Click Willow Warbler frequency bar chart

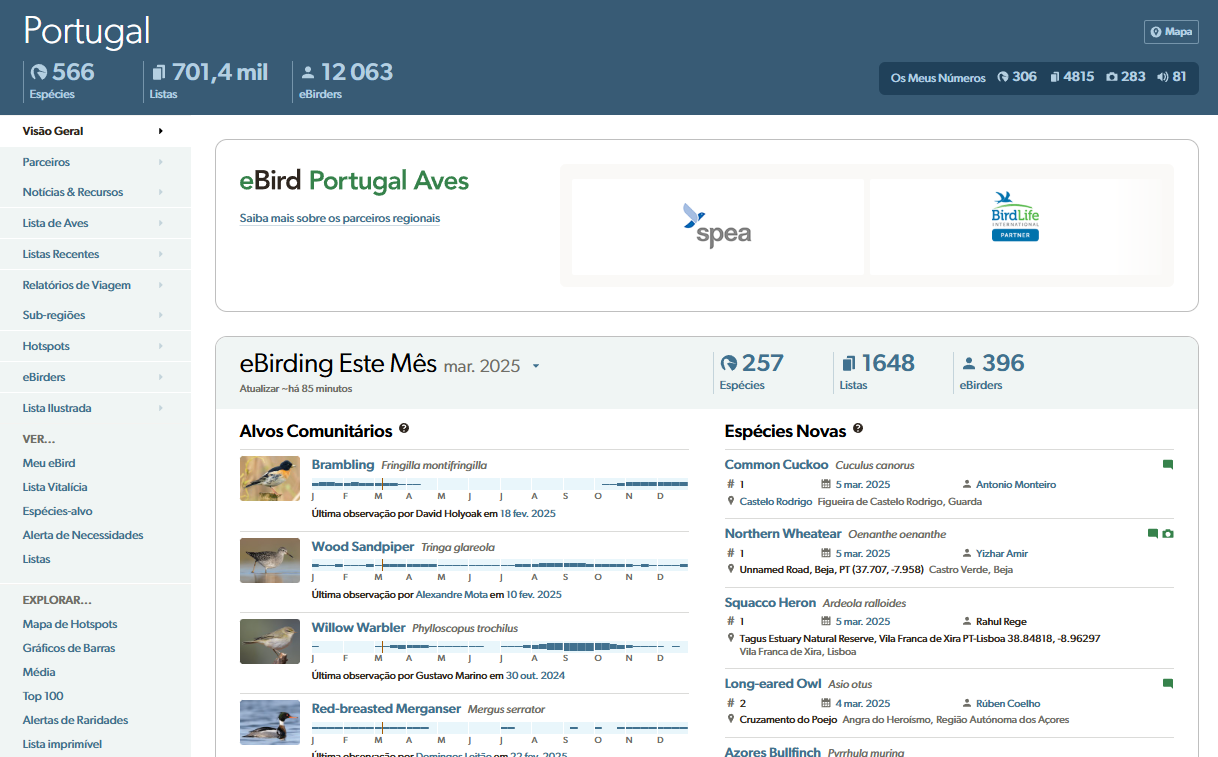tap(500, 647)
